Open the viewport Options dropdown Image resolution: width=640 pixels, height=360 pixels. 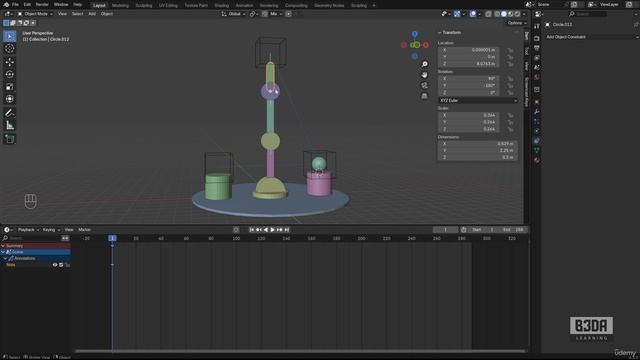[x=517, y=23]
